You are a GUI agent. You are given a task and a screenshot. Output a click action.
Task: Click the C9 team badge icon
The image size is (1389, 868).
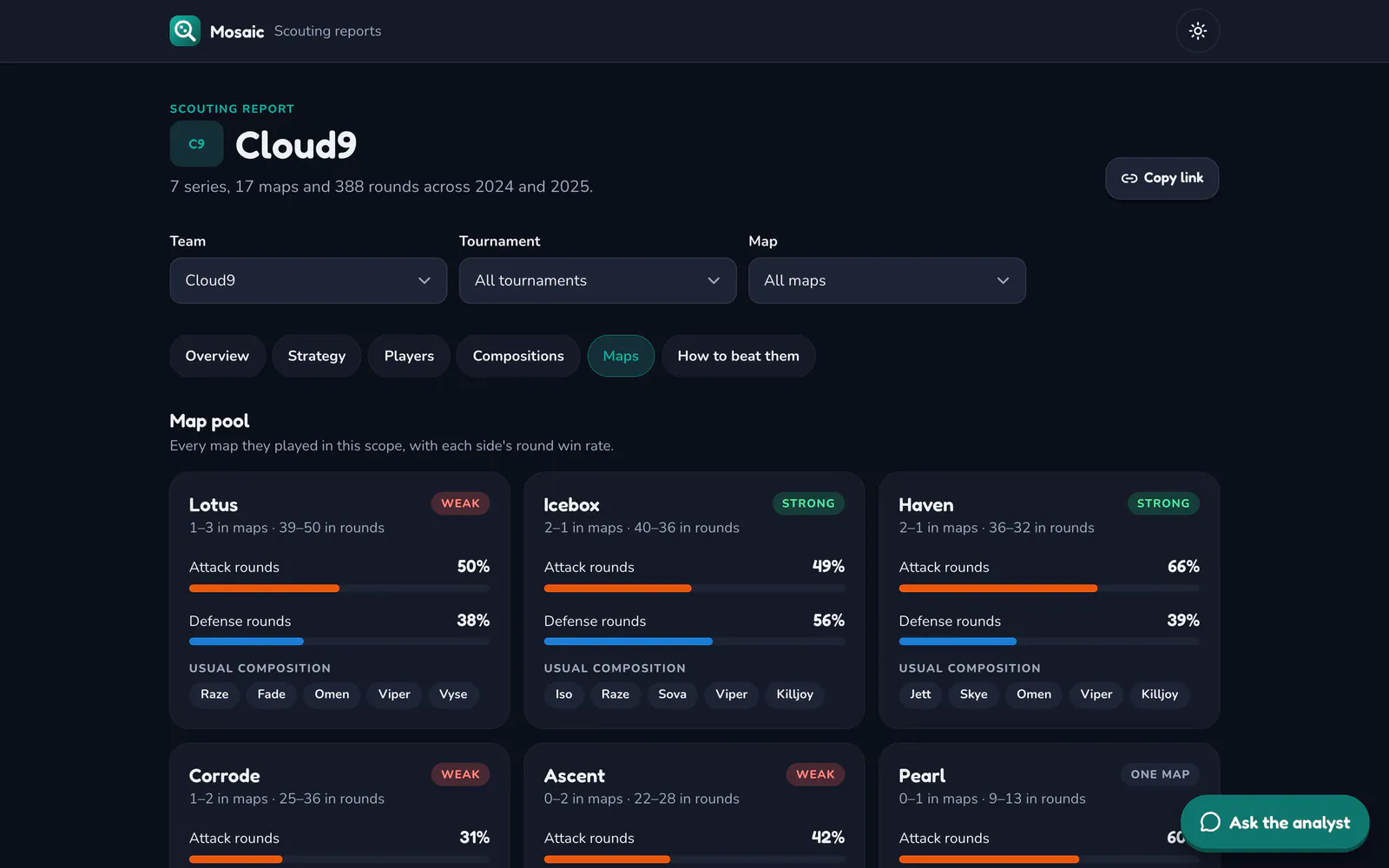197,144
